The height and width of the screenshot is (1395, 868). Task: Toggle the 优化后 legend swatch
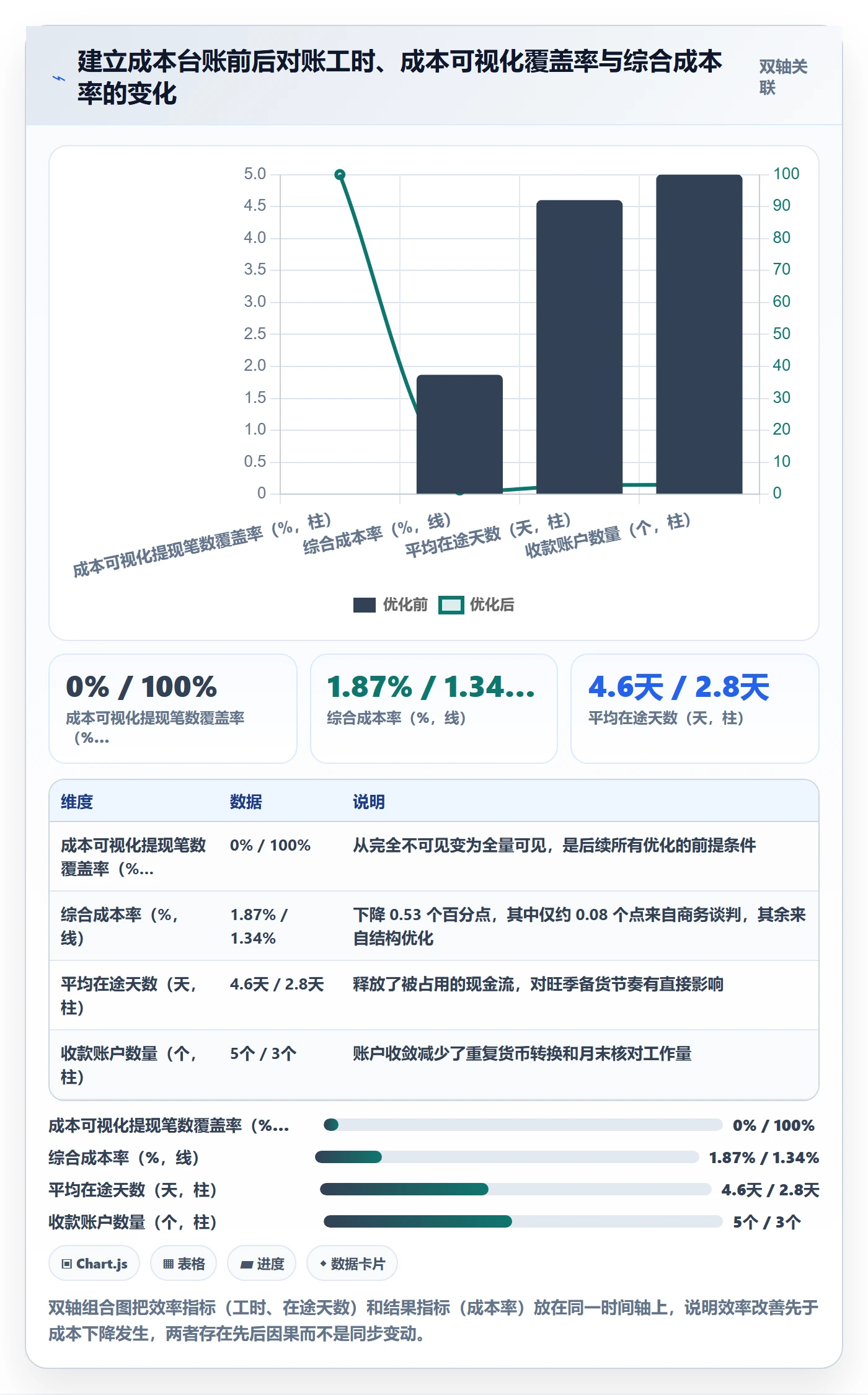(x=451, y=604)
